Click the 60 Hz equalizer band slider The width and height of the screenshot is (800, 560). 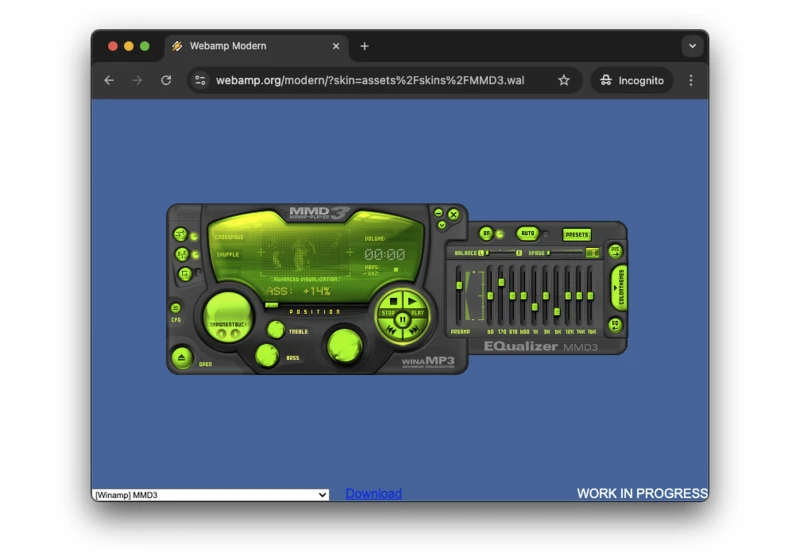[490, 295]
